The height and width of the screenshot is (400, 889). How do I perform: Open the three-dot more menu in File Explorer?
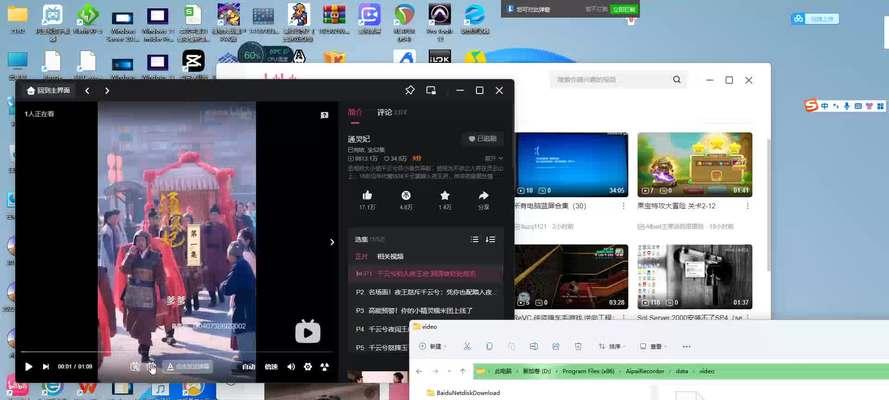[x=687, y=346]
